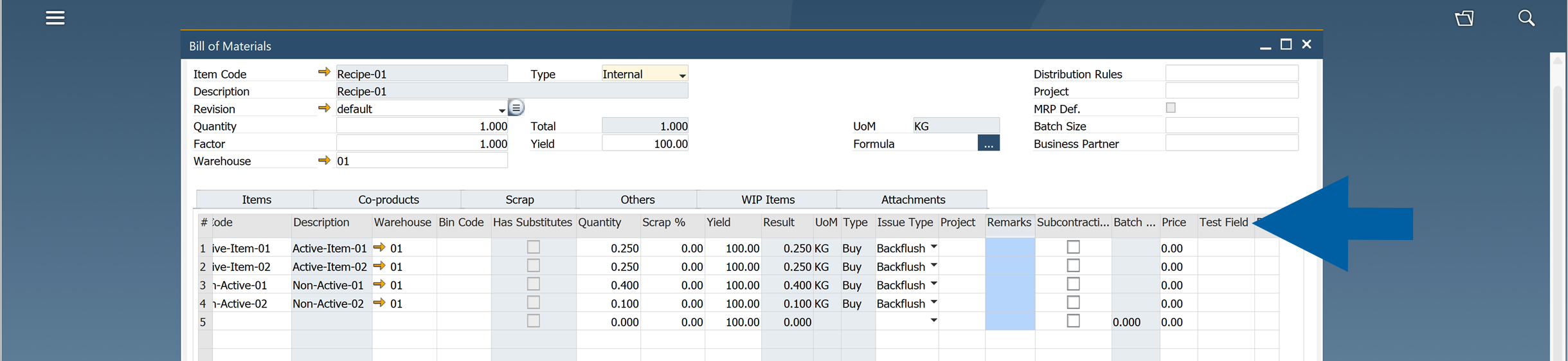Viewport: 1568px width, 361px height.
Task: Select the Bin Code column header
Action: [x=464, y=223]
